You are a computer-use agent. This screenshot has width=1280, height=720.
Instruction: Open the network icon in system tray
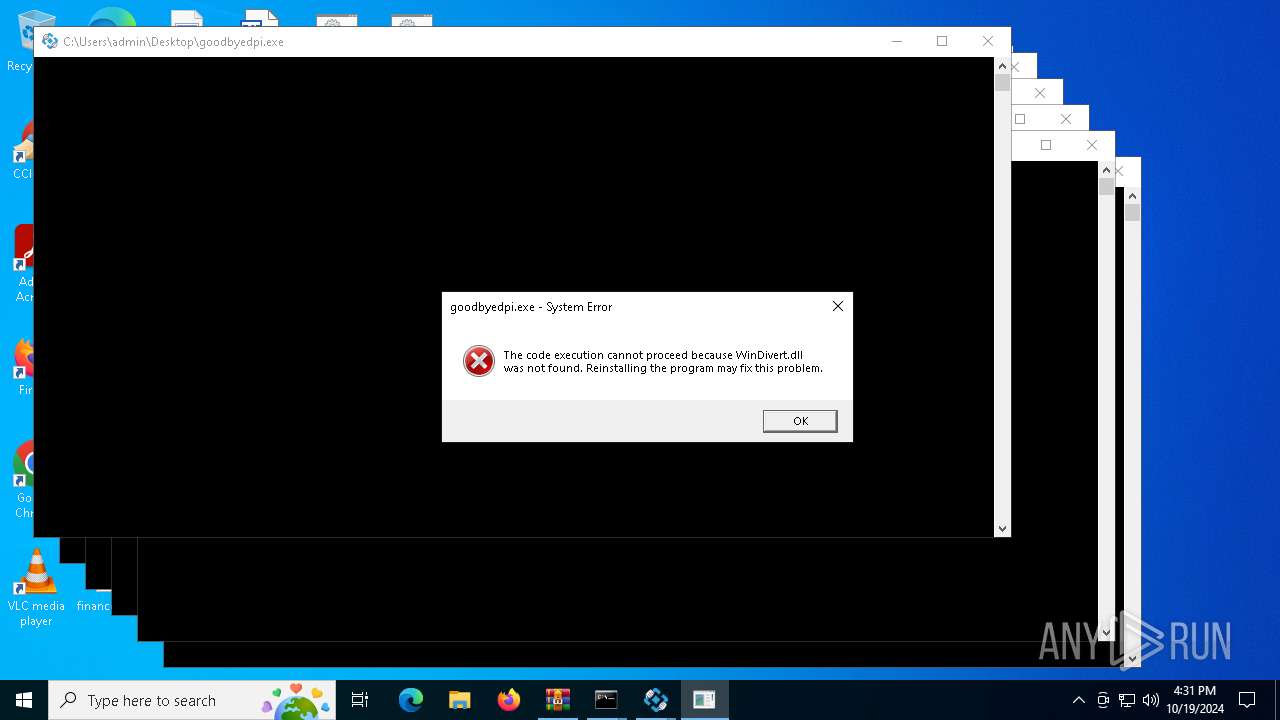click(1127, 700)
